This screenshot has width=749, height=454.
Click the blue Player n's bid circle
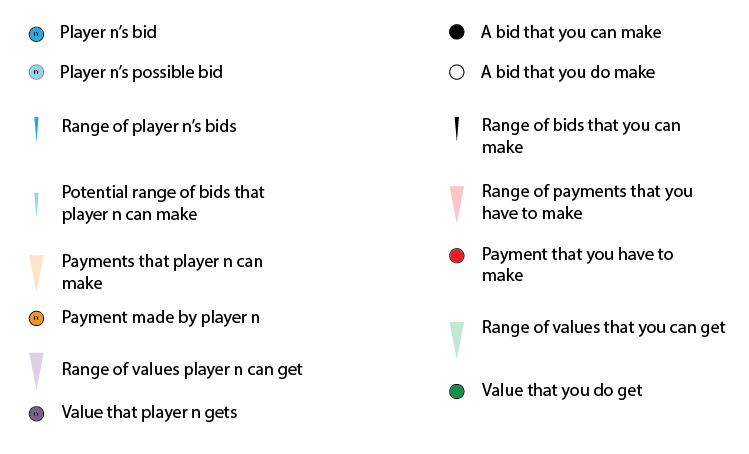pos(36,34)
